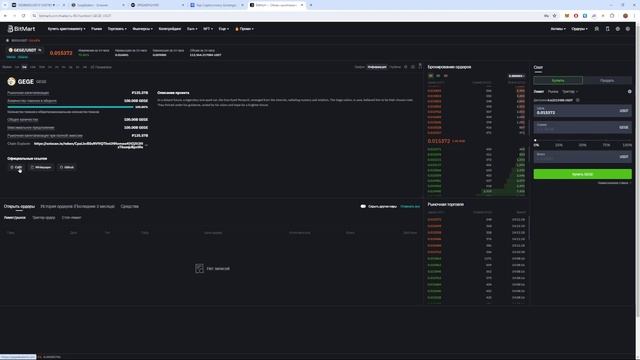640x360 pixels.
Task: Bookmark page with star icon
Action: click(x=554, y=16)
